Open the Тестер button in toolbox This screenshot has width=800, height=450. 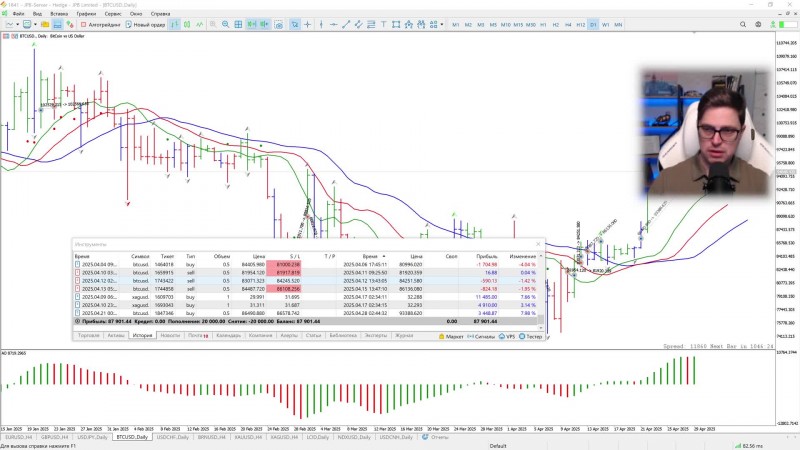click(531, 337)
